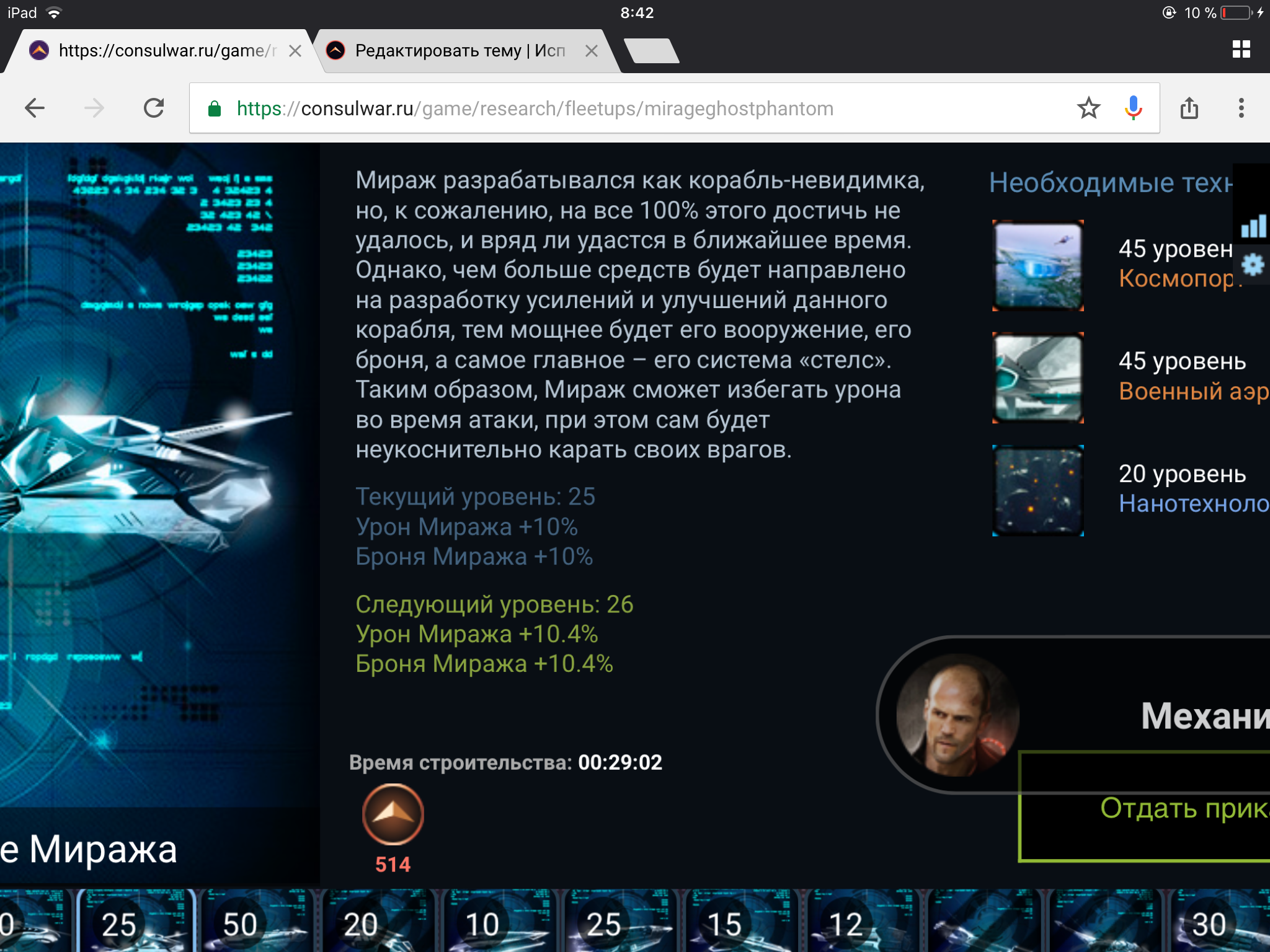Image resolution: width=1270 pixels, height=952 pixels.
Task: Click the 514 credits resource icon
Action: point(393,814)
